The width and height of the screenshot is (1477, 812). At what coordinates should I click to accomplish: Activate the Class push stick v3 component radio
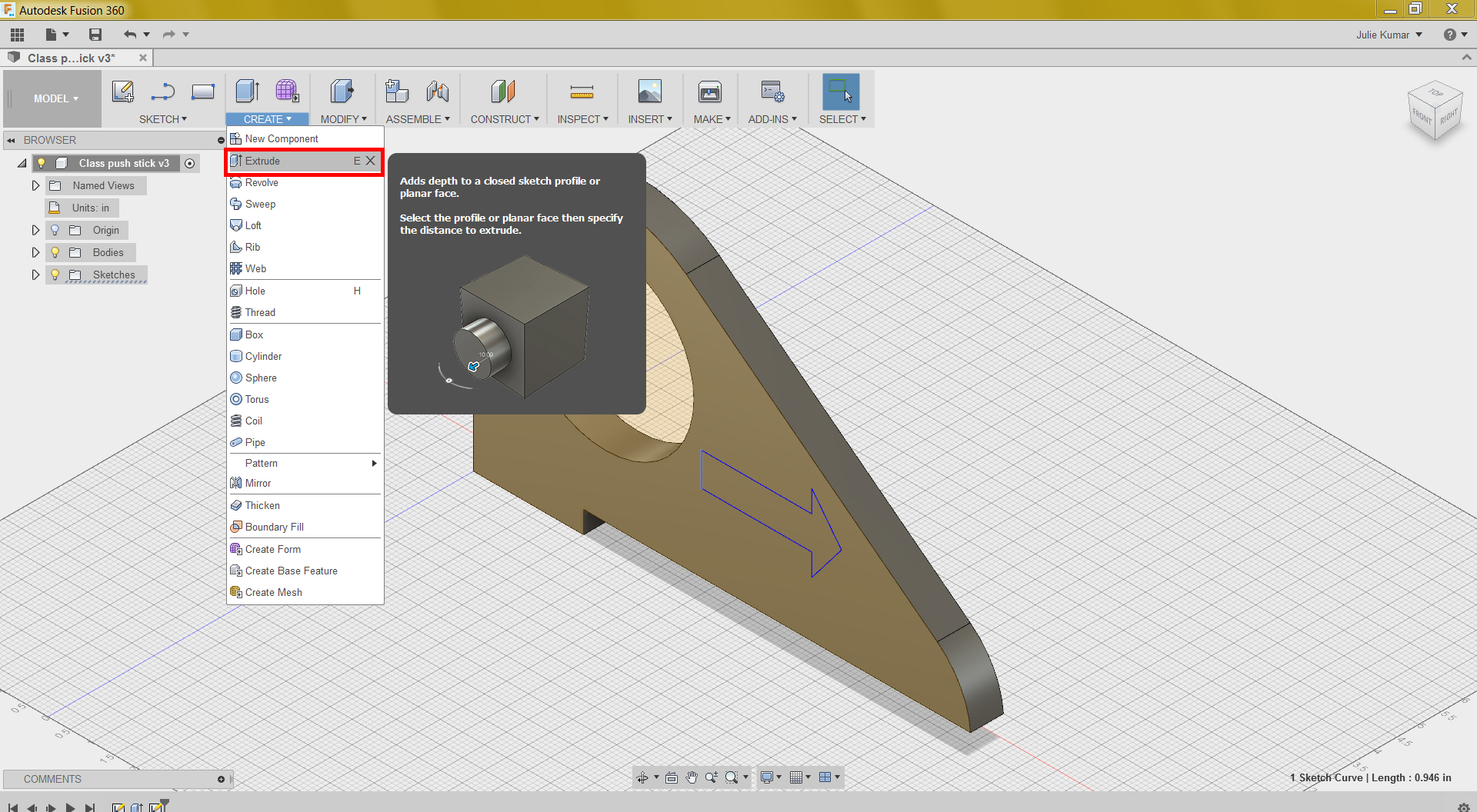(189, 163)
